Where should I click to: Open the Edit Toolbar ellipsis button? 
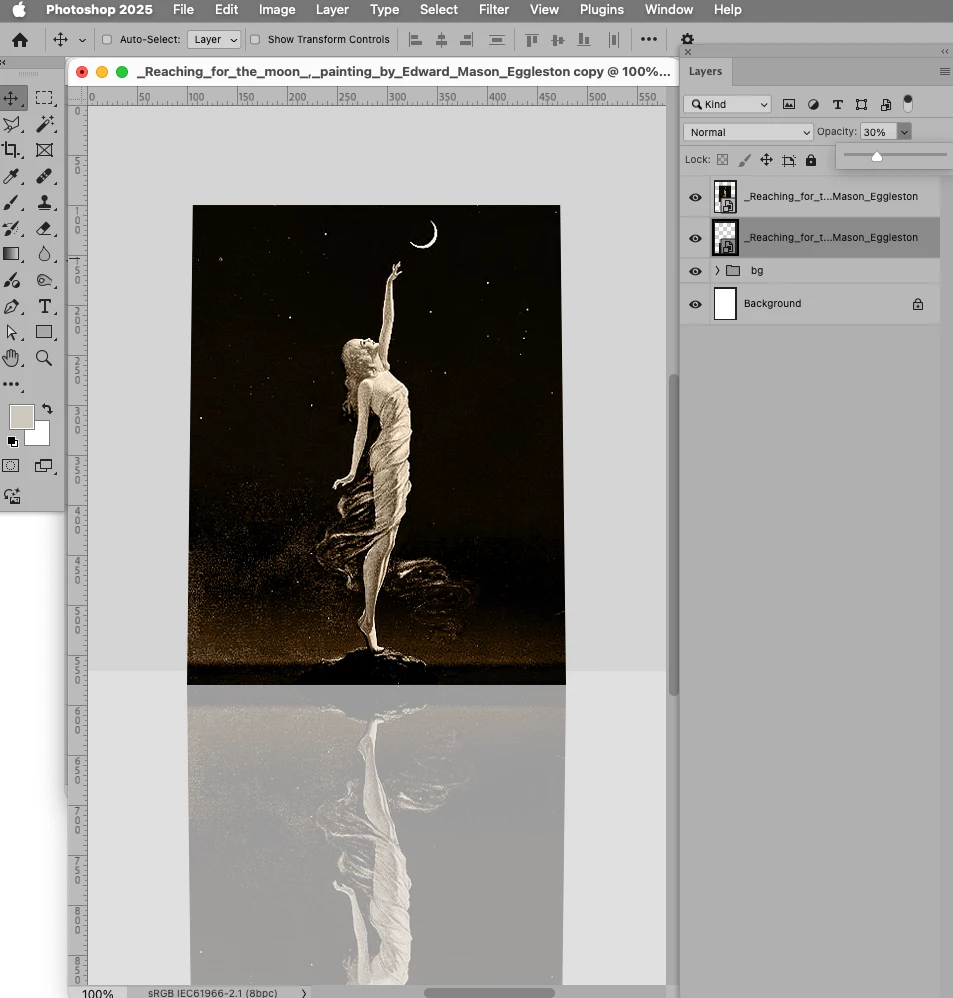pos(11,384)
